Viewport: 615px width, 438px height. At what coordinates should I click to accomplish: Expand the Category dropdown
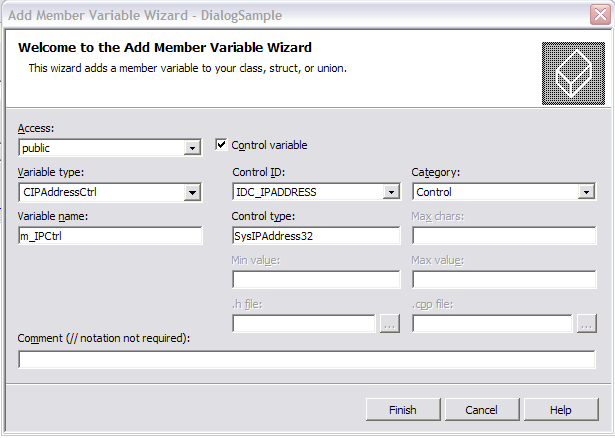pos(586,192)
